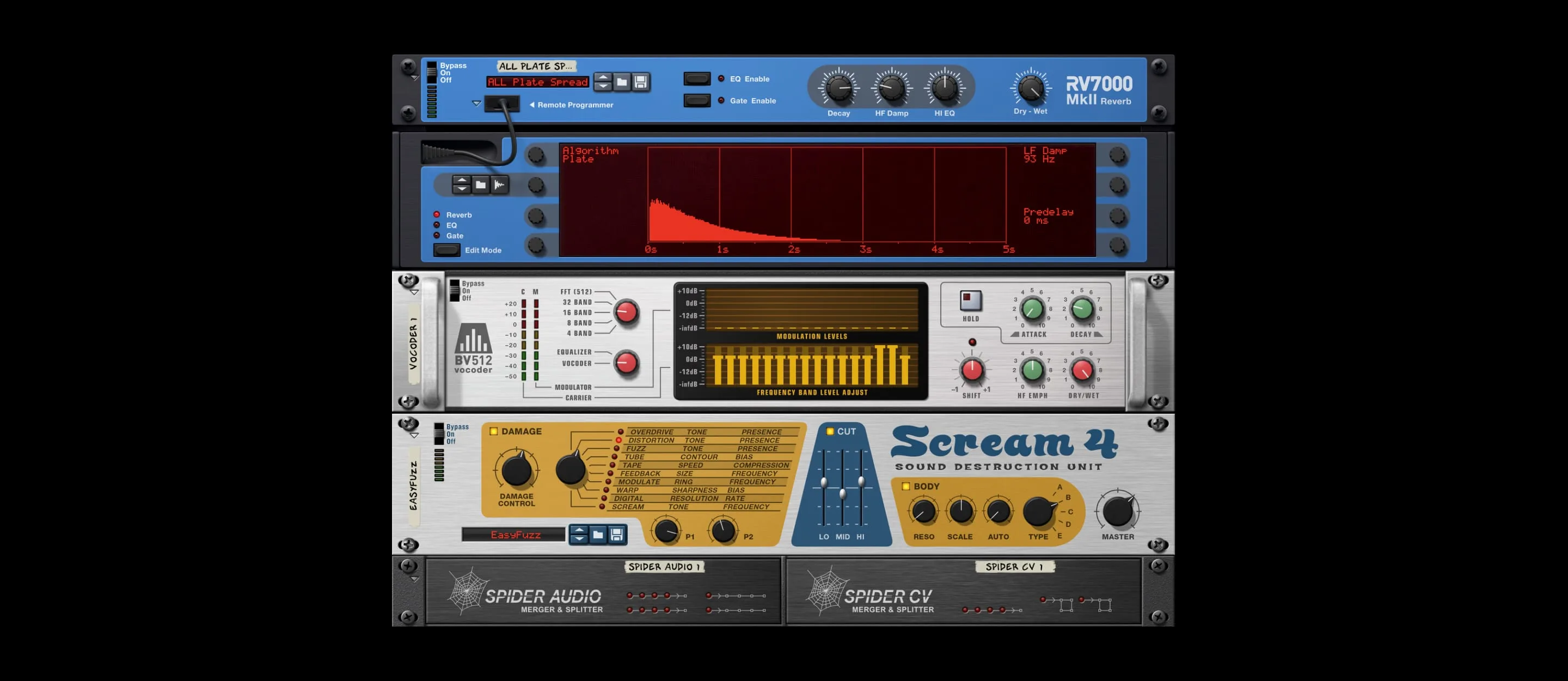
Task: Collapse Remote Programmer using its arrow
Action: [x=476, y=104]
